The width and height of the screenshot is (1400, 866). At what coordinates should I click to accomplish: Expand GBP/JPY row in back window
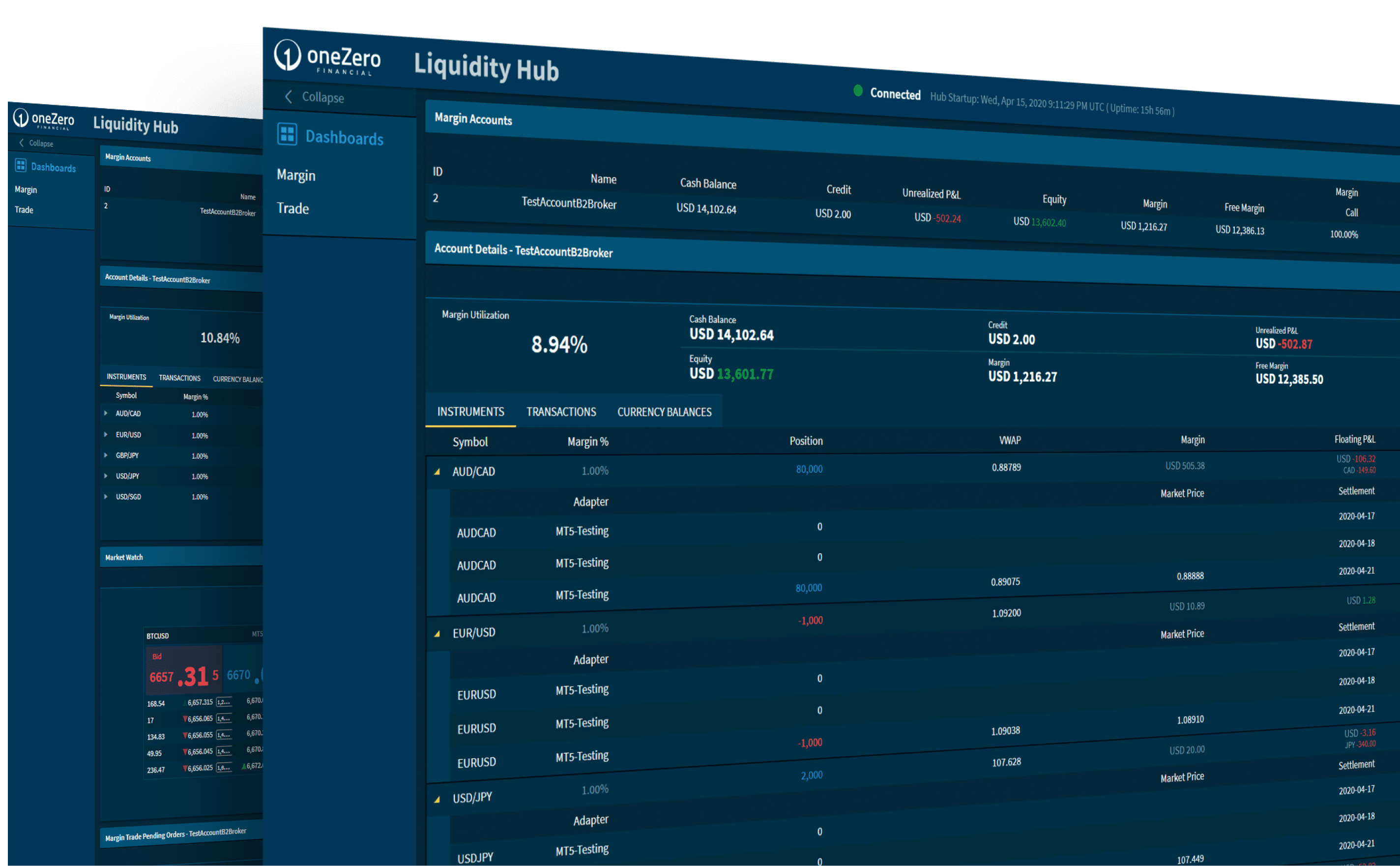coord(106,455)
